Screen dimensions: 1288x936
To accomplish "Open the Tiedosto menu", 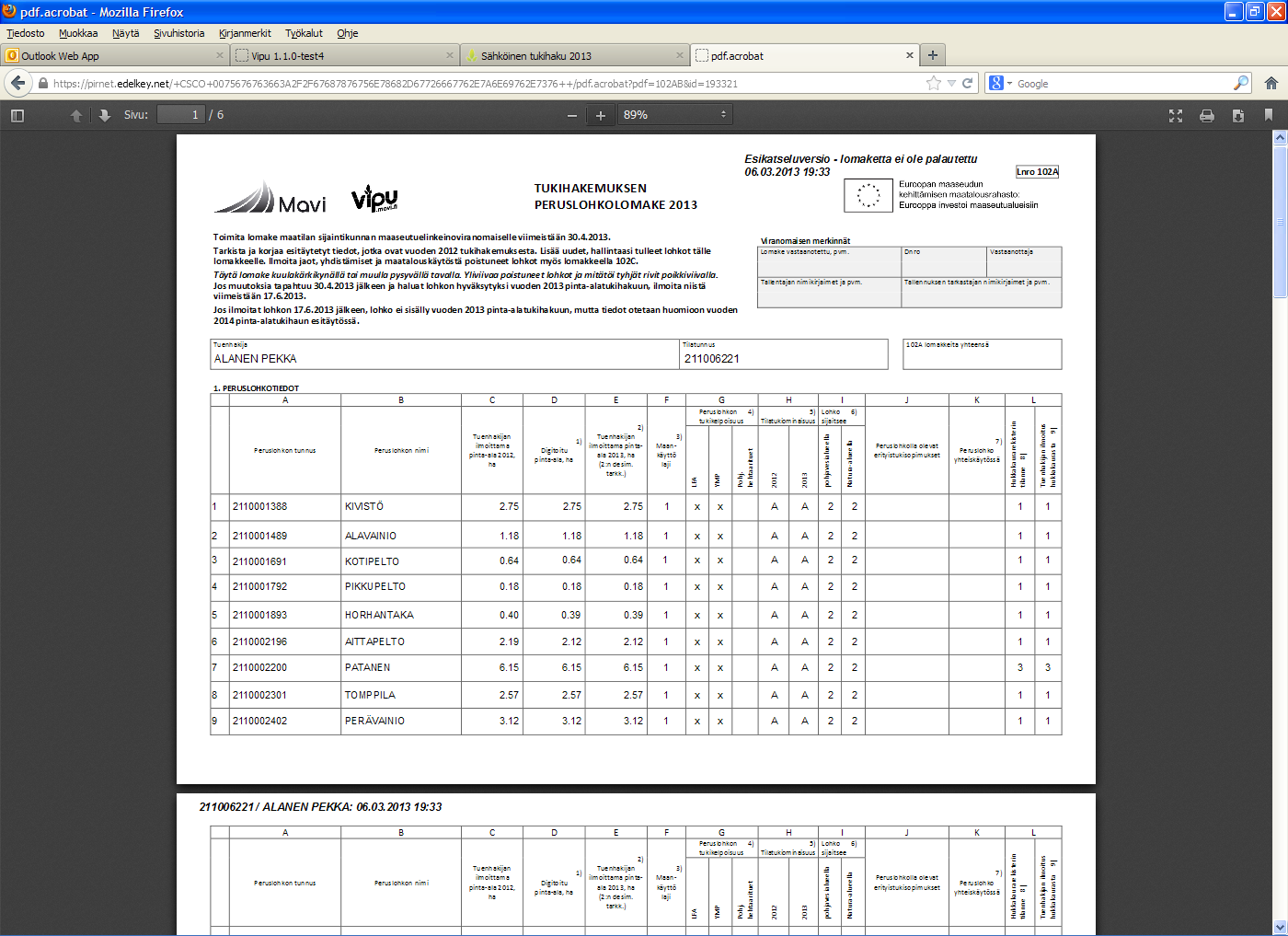I will 26,33.
